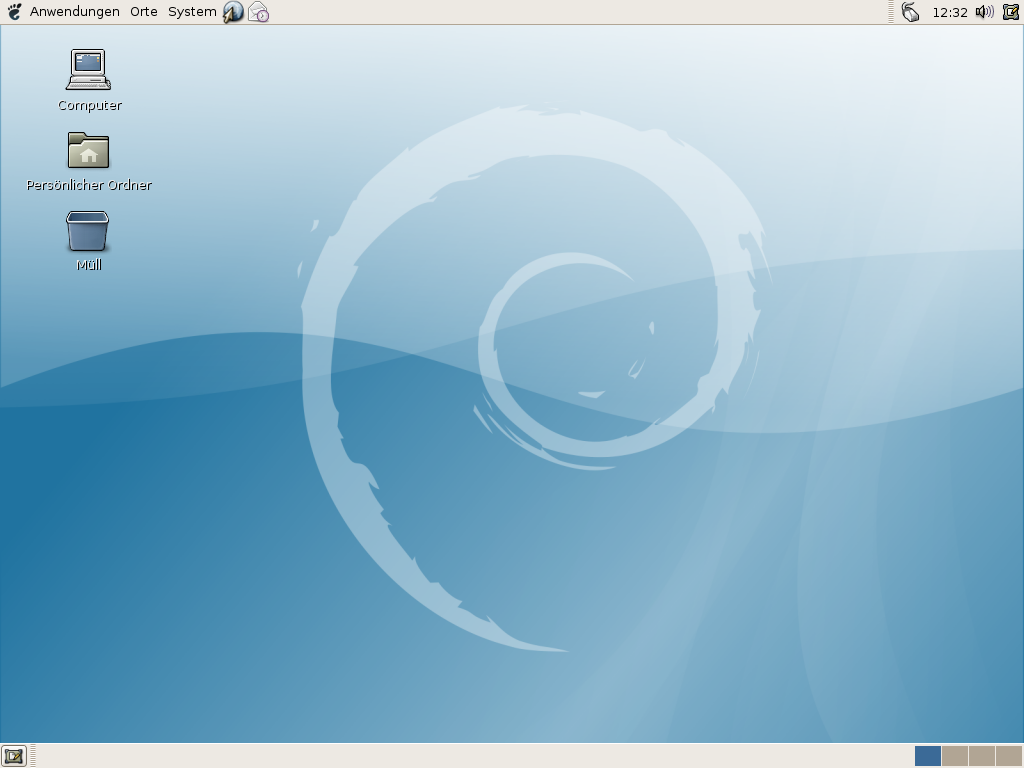Image resolution: width=1024 pixels, height=768 pixels.
Task: Open the Evolution mail launcher icon
Action: [x=259, y=12]
